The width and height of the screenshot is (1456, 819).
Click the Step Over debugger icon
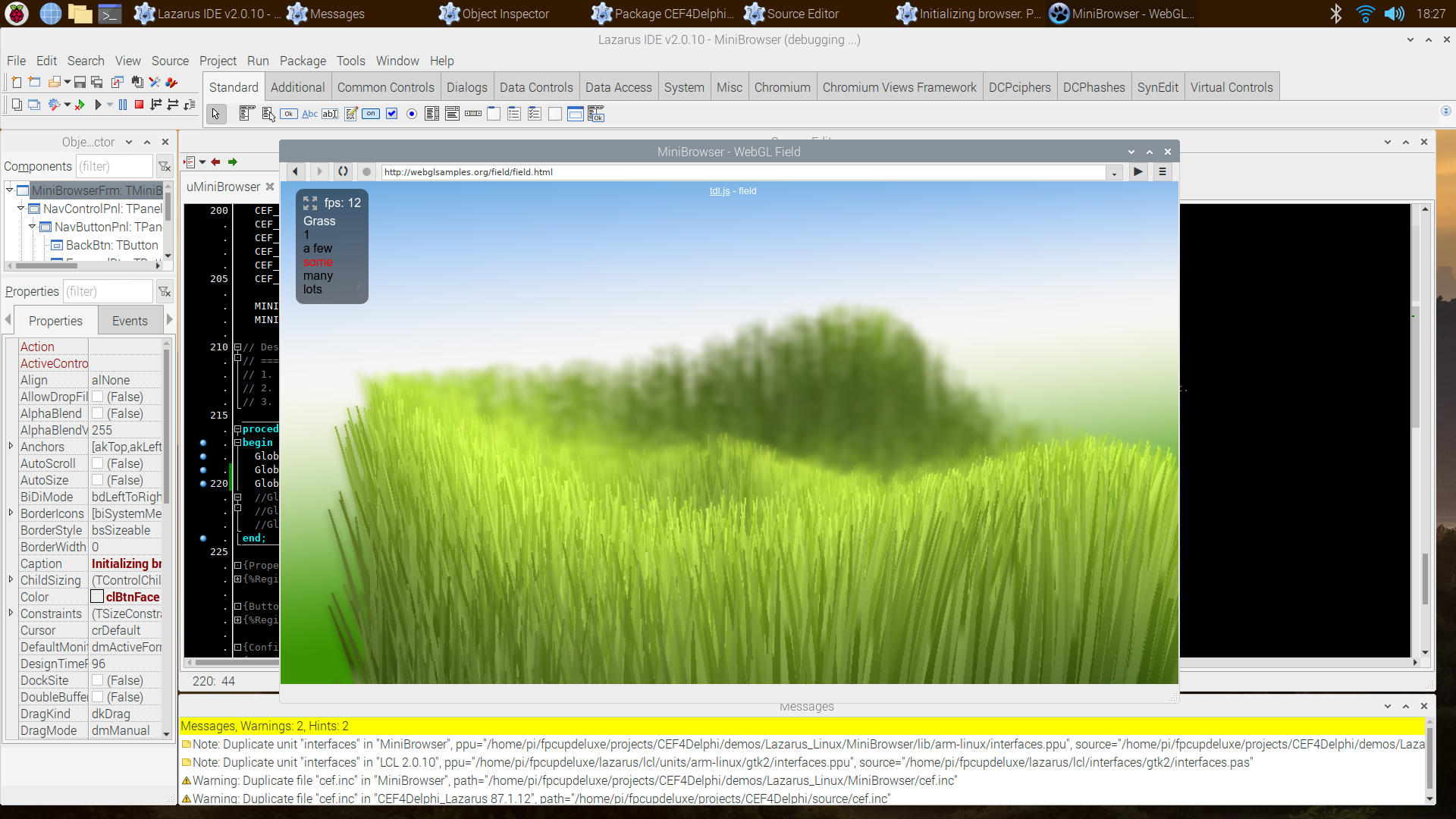[173, 105]
